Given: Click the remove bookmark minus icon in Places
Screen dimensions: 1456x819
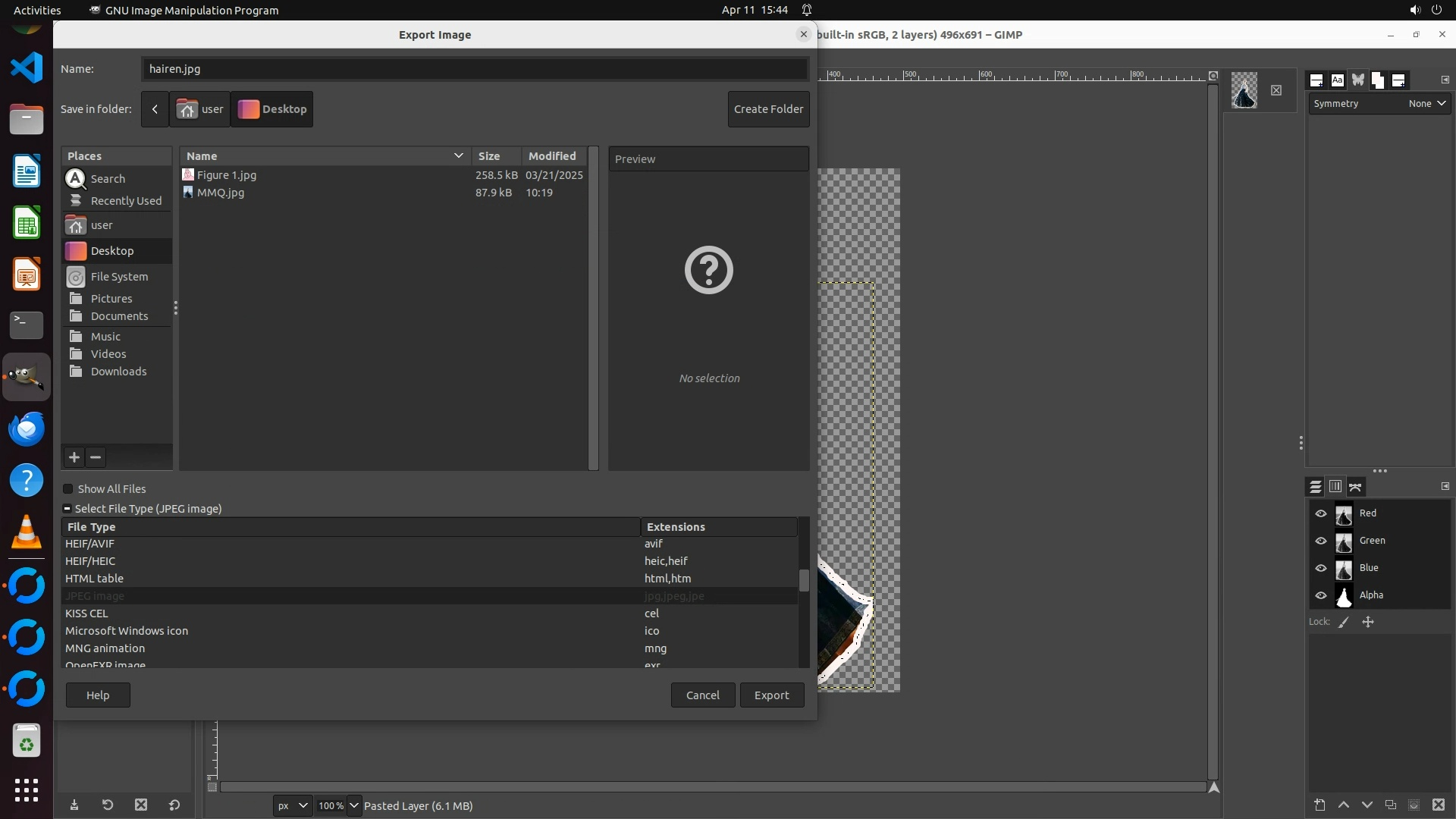Looking at the screenshot, I should [x=96, y=457].
